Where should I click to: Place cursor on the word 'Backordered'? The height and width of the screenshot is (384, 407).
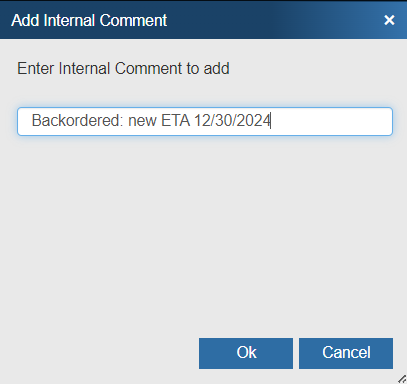coord(75,120)
